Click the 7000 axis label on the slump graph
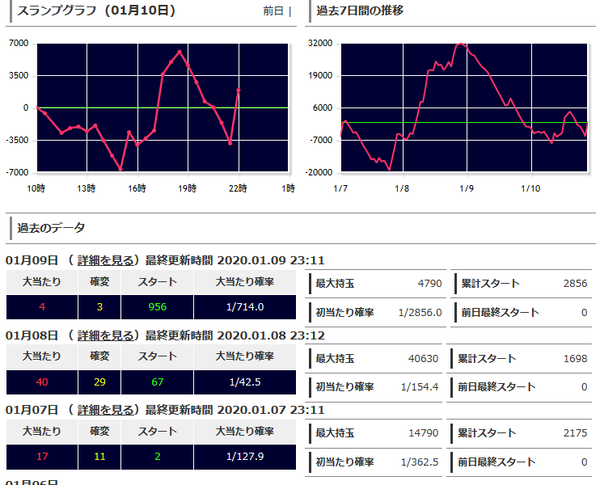This screenshot has height=485, width=600. tap(19, 43)
